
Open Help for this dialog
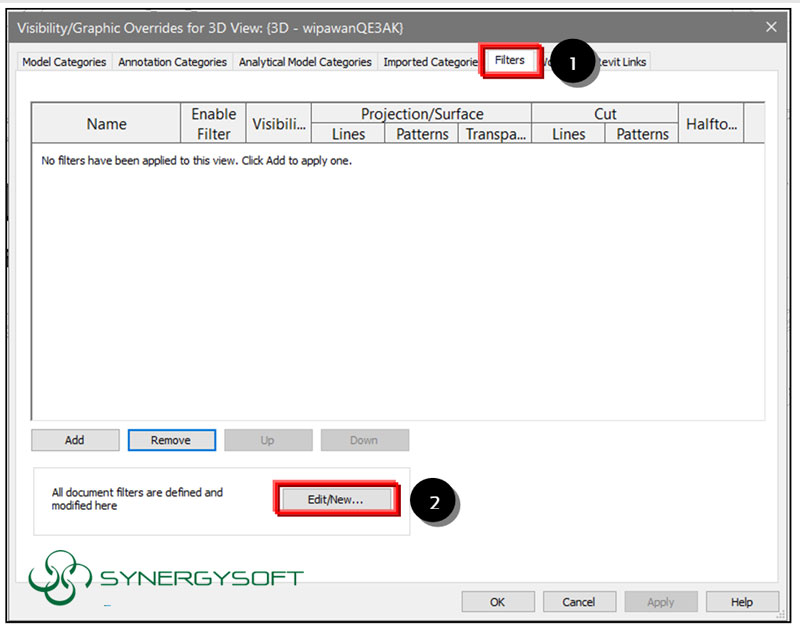[742, 602]
